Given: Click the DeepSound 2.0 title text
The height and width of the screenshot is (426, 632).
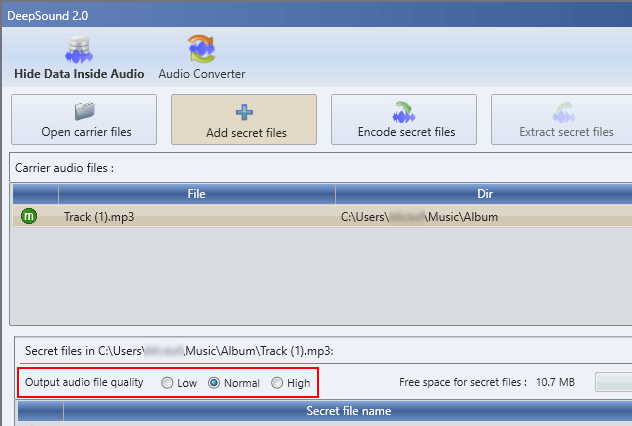Looking at the screenshot, I should tap(48, 16).
